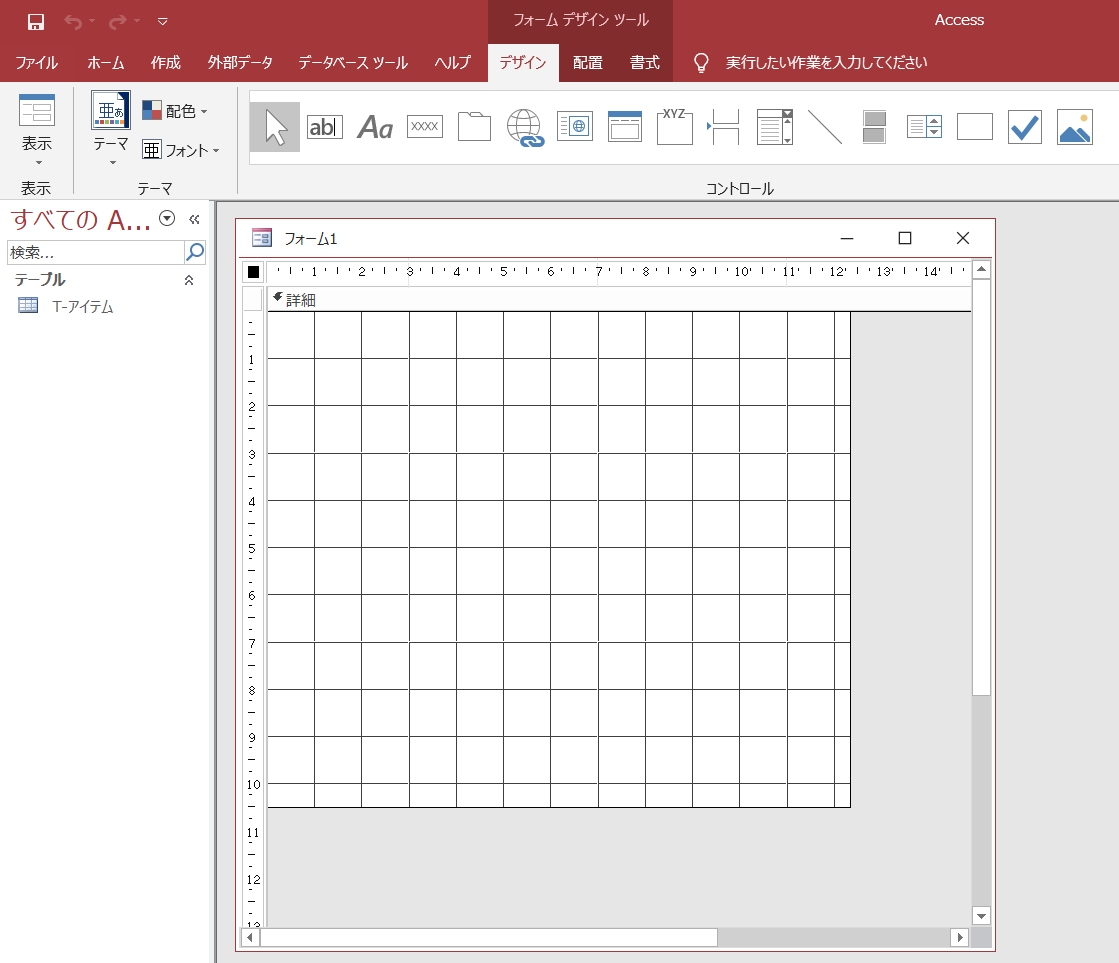Select the Text Box control
1119x963 pixels.
coord(325,127)
